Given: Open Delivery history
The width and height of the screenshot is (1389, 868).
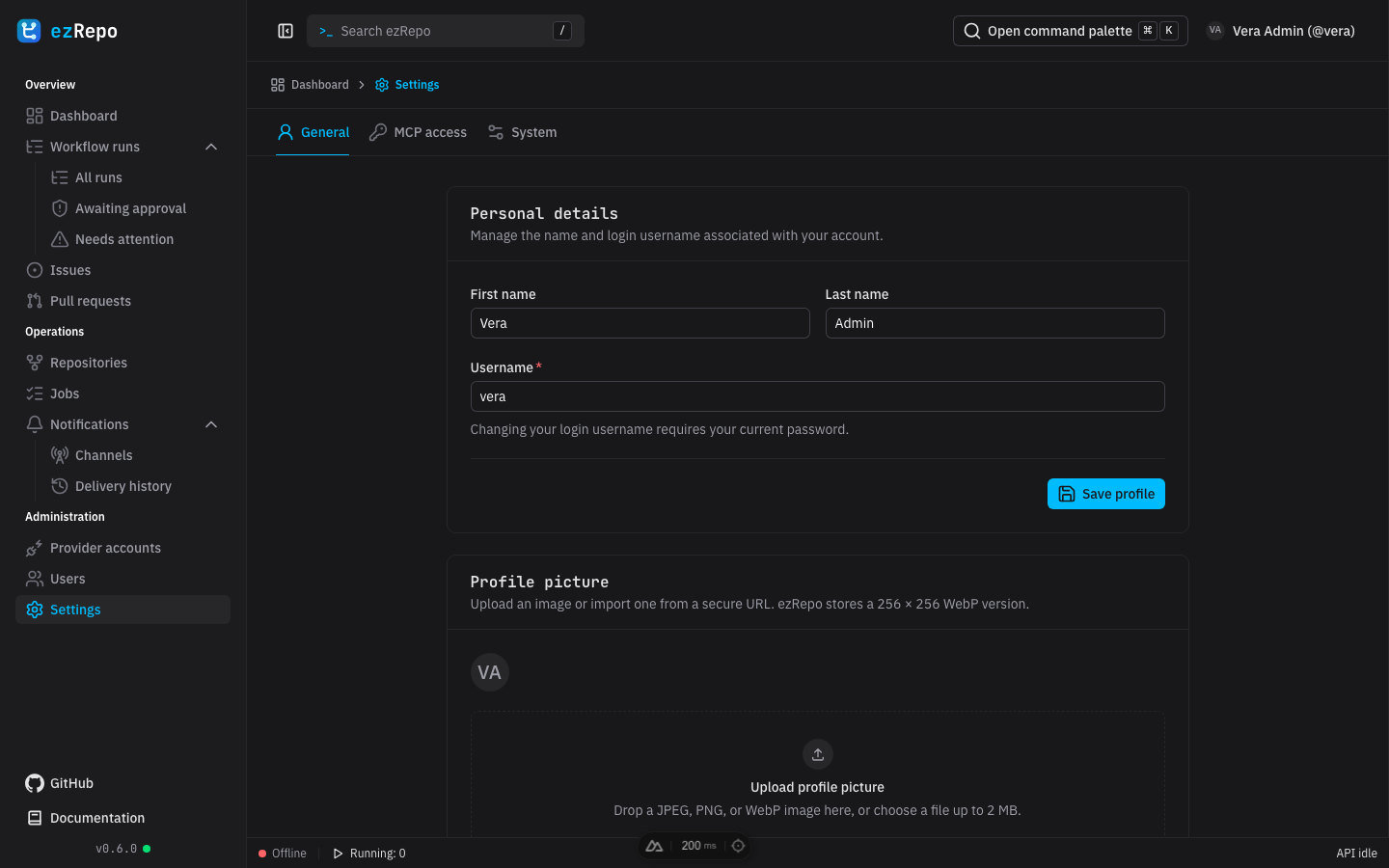Looking at the screenshot, I should click(135, 486).
